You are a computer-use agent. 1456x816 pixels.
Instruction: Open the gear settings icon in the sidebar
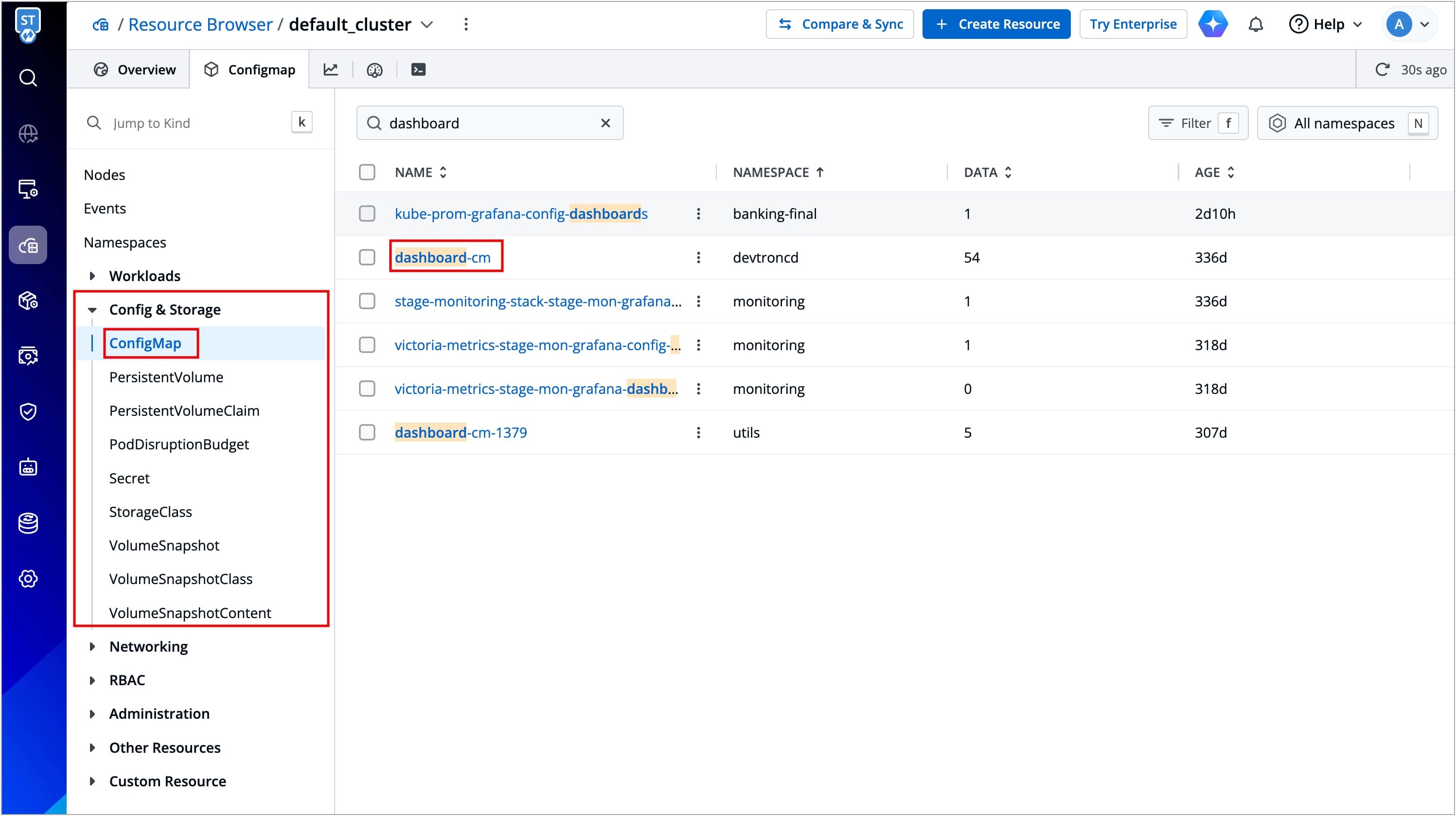(x=28, y=579)
